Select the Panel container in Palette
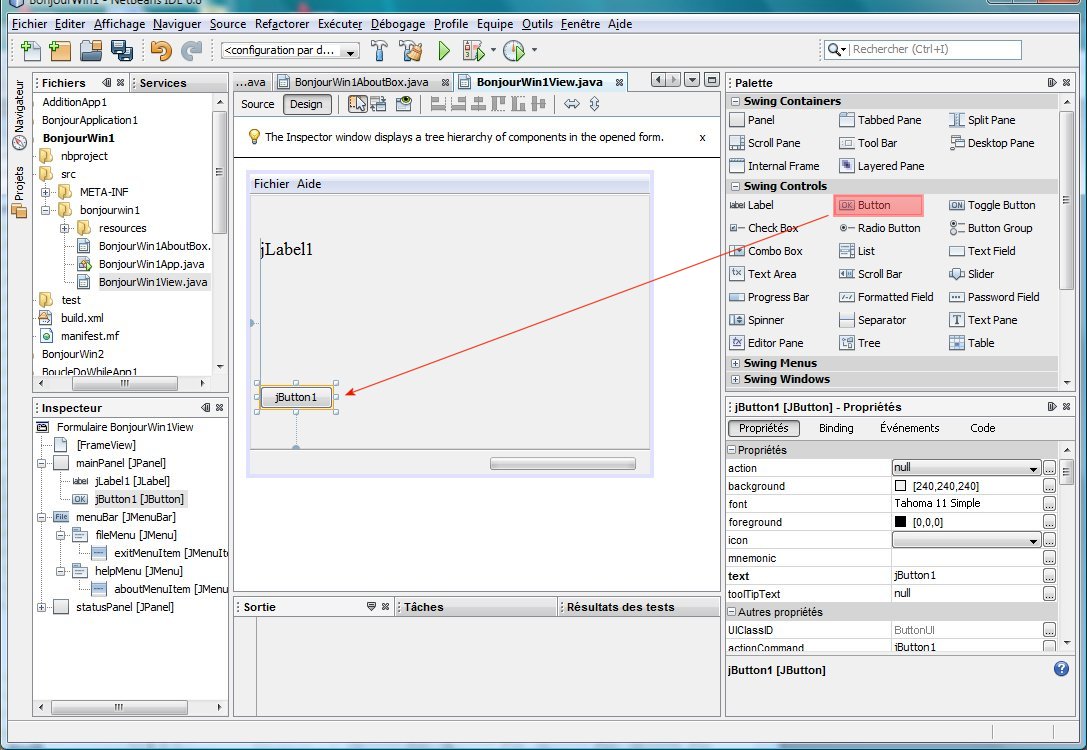Screen dimensions: 1087x750 (752, 120)
